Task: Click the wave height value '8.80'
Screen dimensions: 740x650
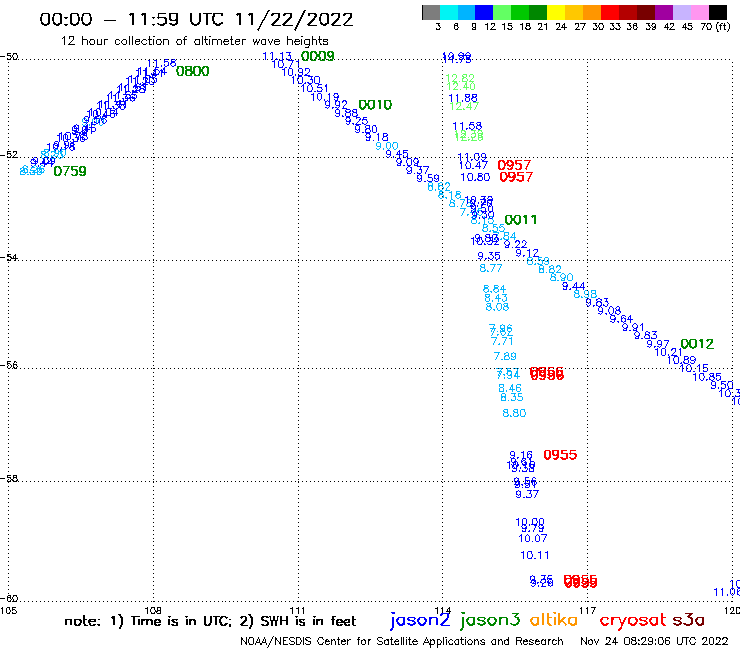Action: click(x=514, y=413)
